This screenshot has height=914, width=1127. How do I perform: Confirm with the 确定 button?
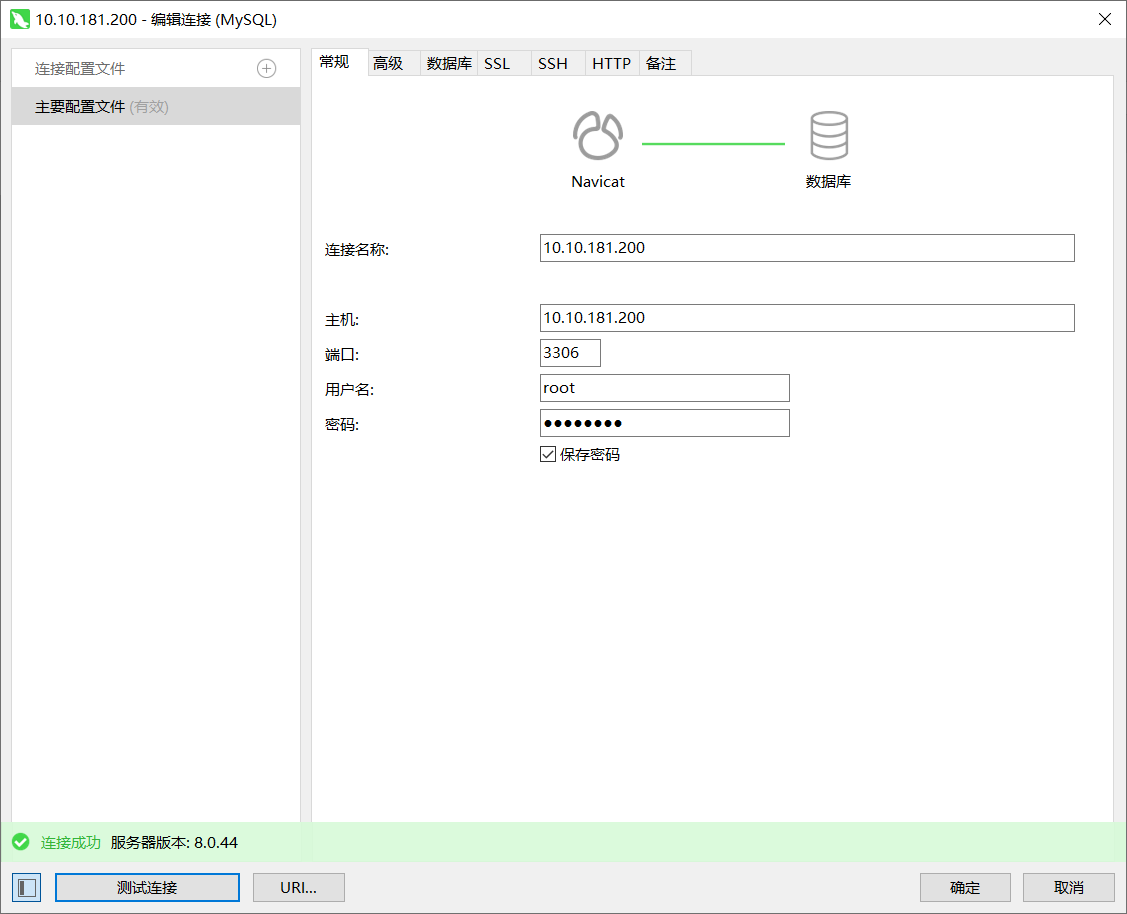click(965, 887)
